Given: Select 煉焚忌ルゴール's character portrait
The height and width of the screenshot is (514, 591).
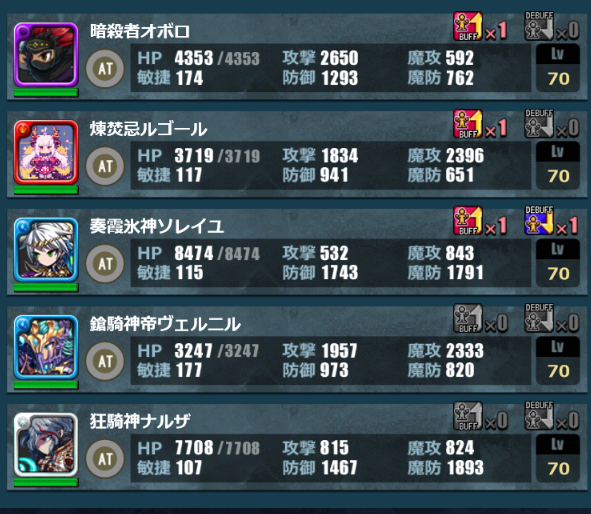Looking at the screenshot, I should pyautogui.click(x=46, y=152).
